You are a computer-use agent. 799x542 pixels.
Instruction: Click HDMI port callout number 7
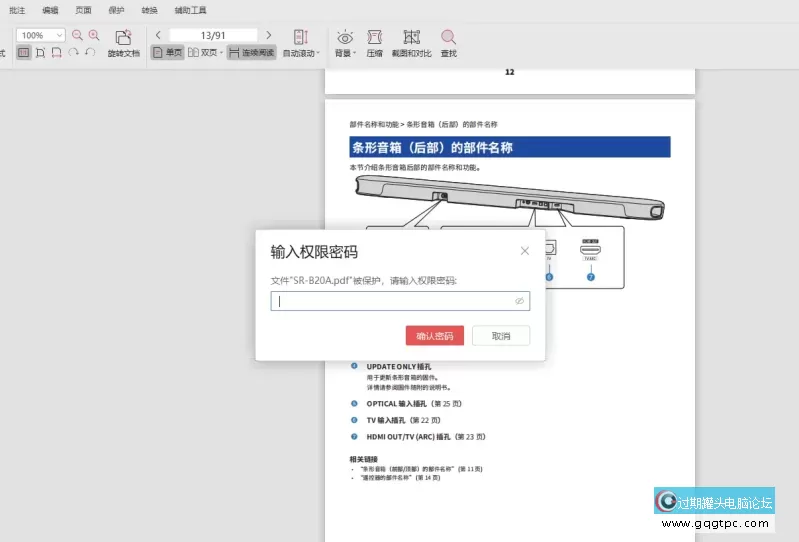[591, 277]
